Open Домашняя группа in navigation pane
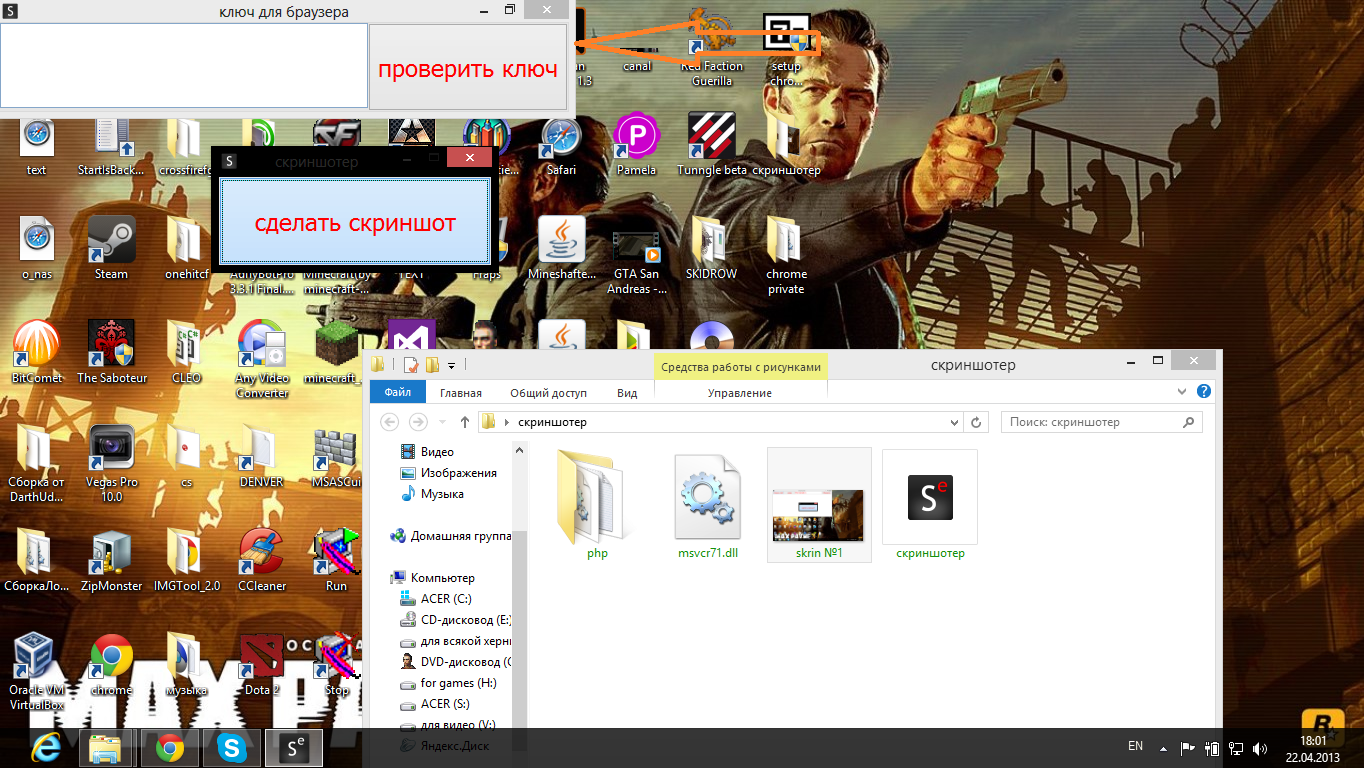1364x768 pixels. pyautogui.click(x=451, y=536)
